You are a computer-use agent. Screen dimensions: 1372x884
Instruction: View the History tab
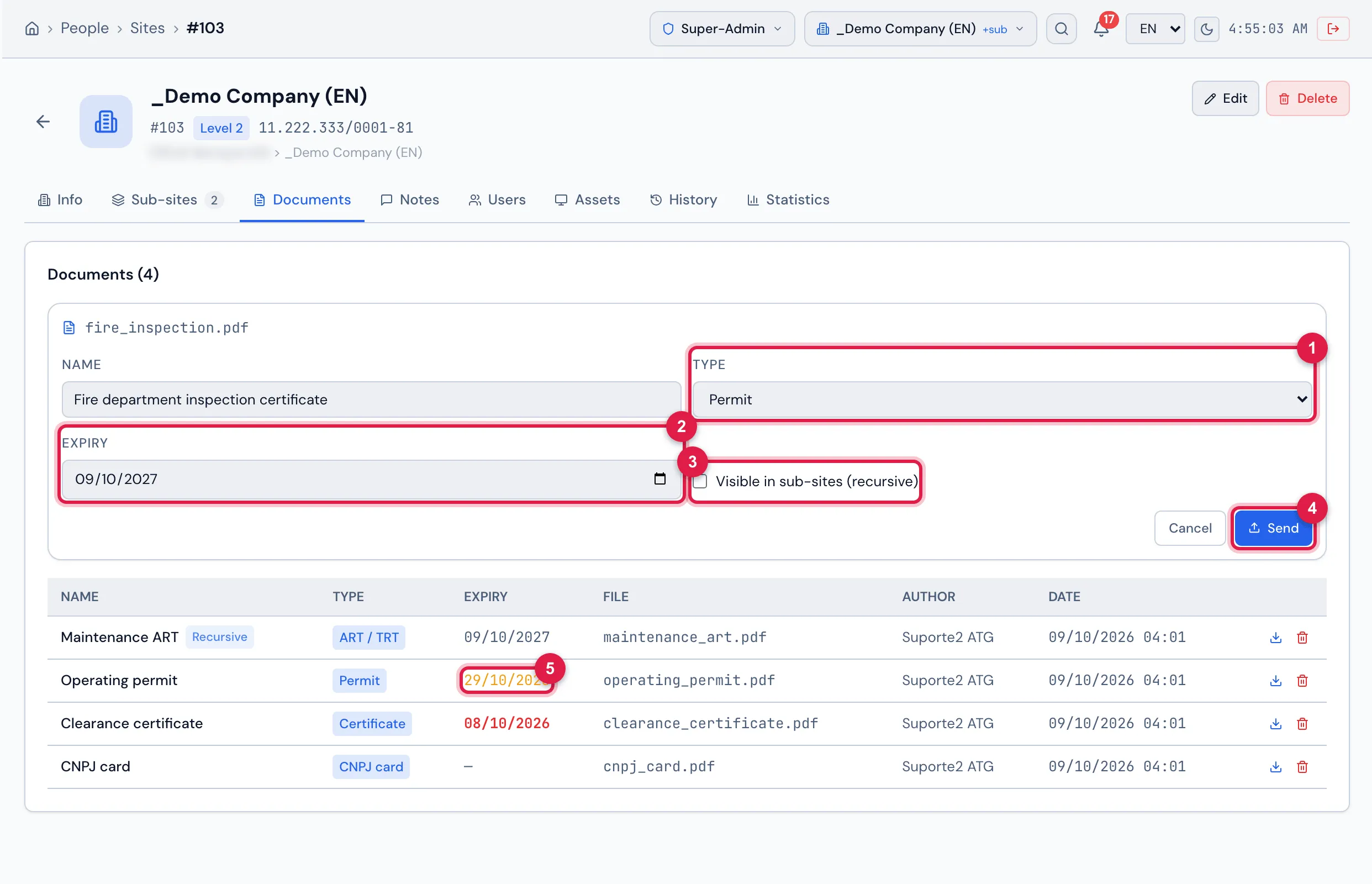[x=683, y=200]
